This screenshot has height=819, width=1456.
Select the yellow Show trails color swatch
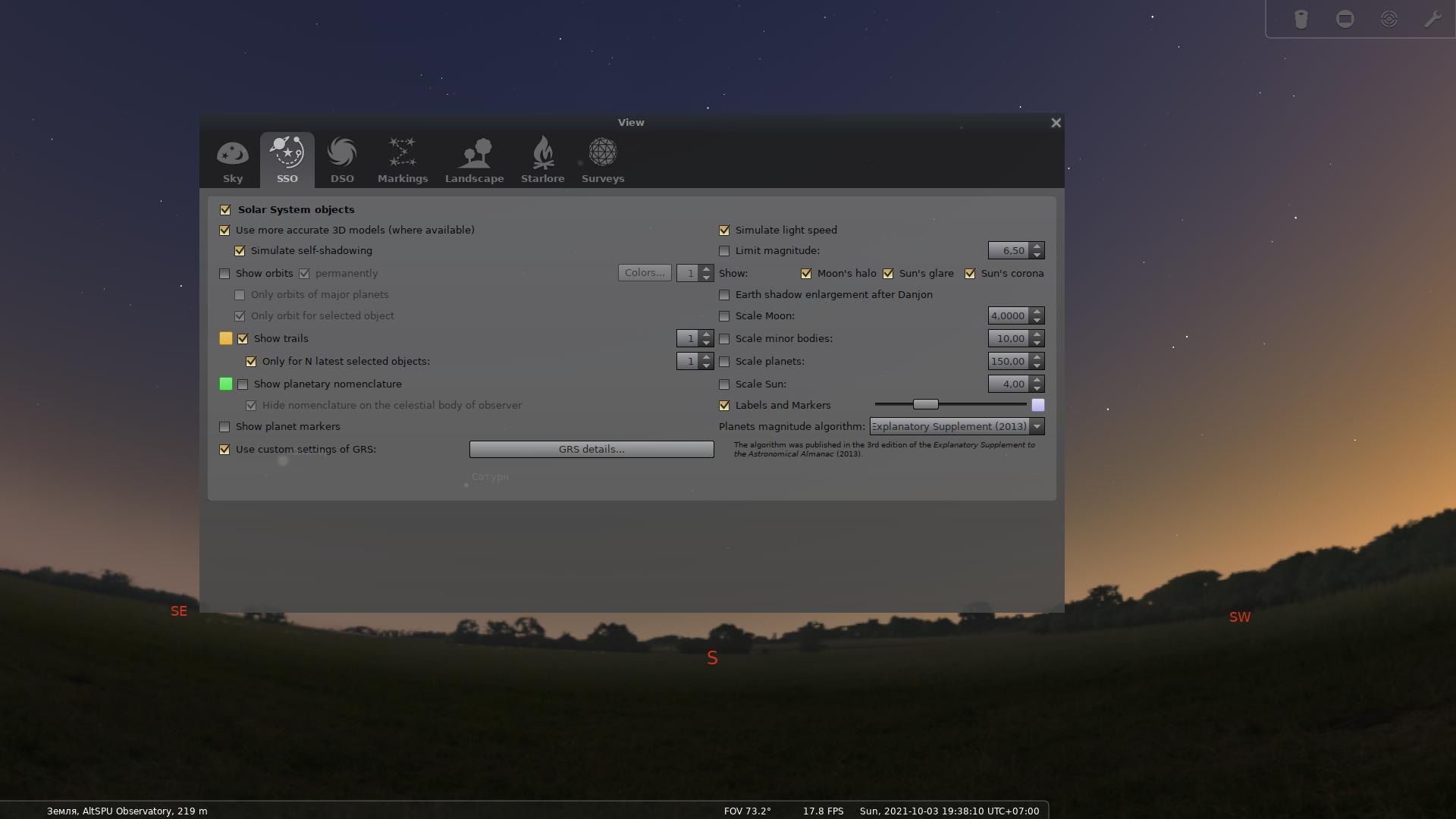pos(225,338)
